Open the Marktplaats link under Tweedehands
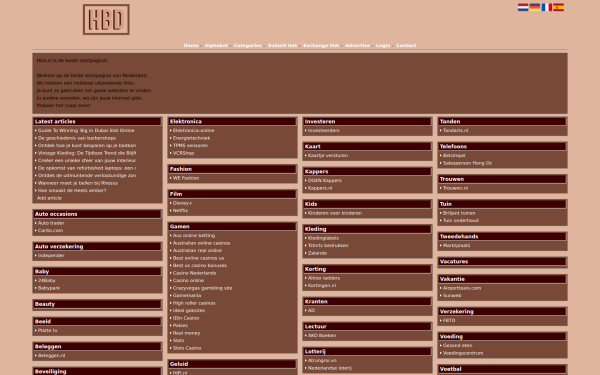The width and height of the screenshot is (600, 375). [456, 246]
